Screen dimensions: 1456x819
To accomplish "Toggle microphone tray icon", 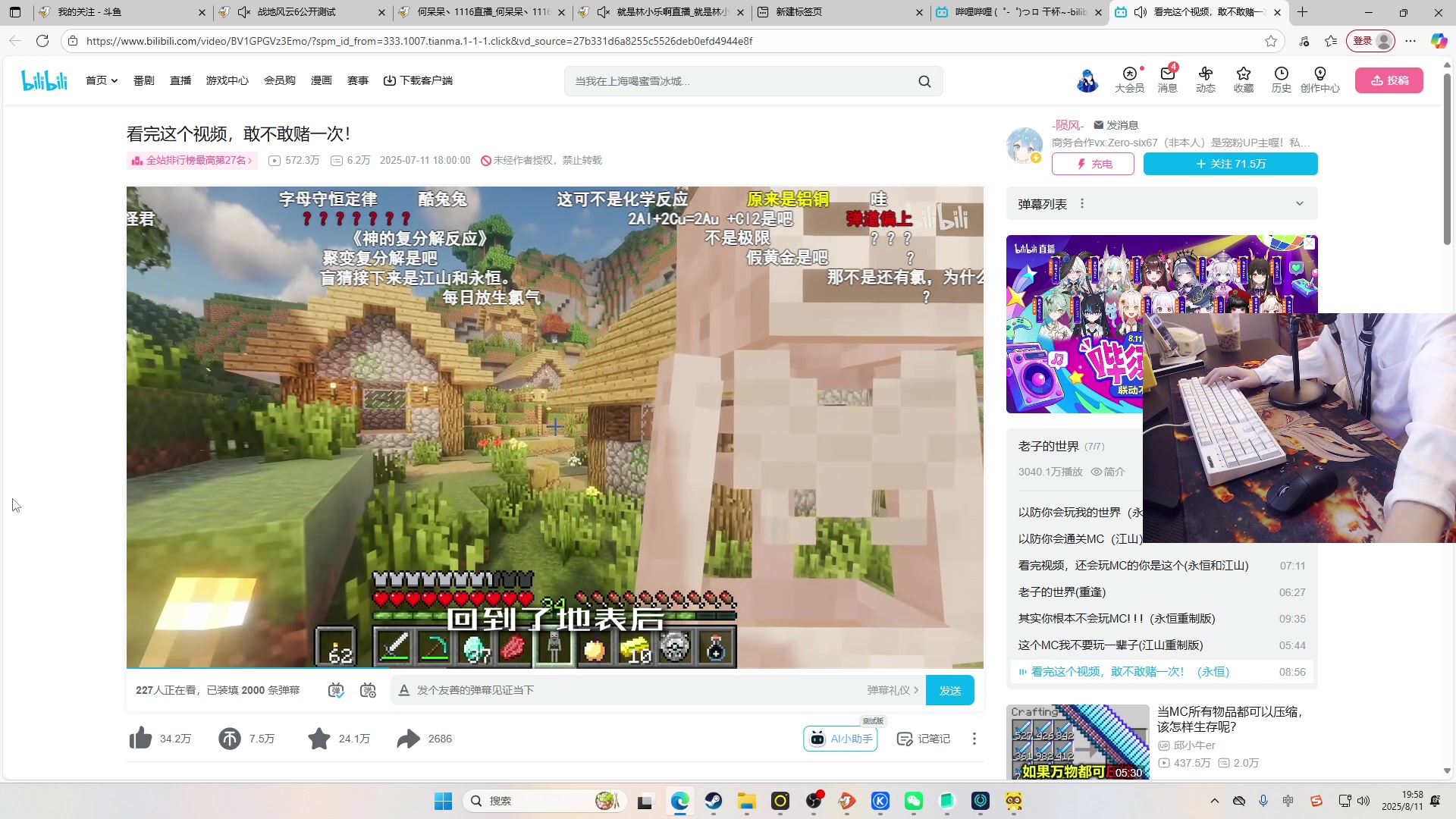I will point(1263,801).
